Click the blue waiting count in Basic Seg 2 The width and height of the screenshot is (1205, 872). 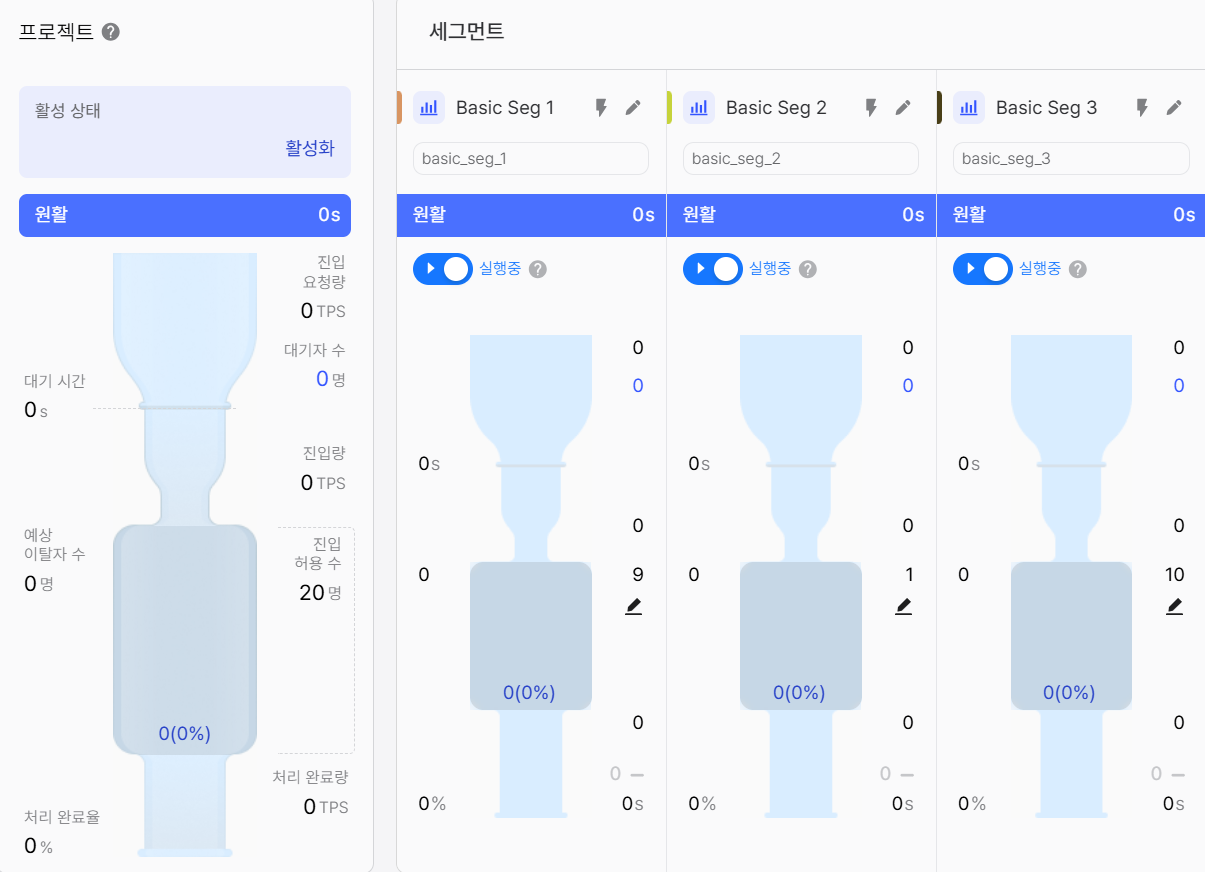(x=907, y=385)
